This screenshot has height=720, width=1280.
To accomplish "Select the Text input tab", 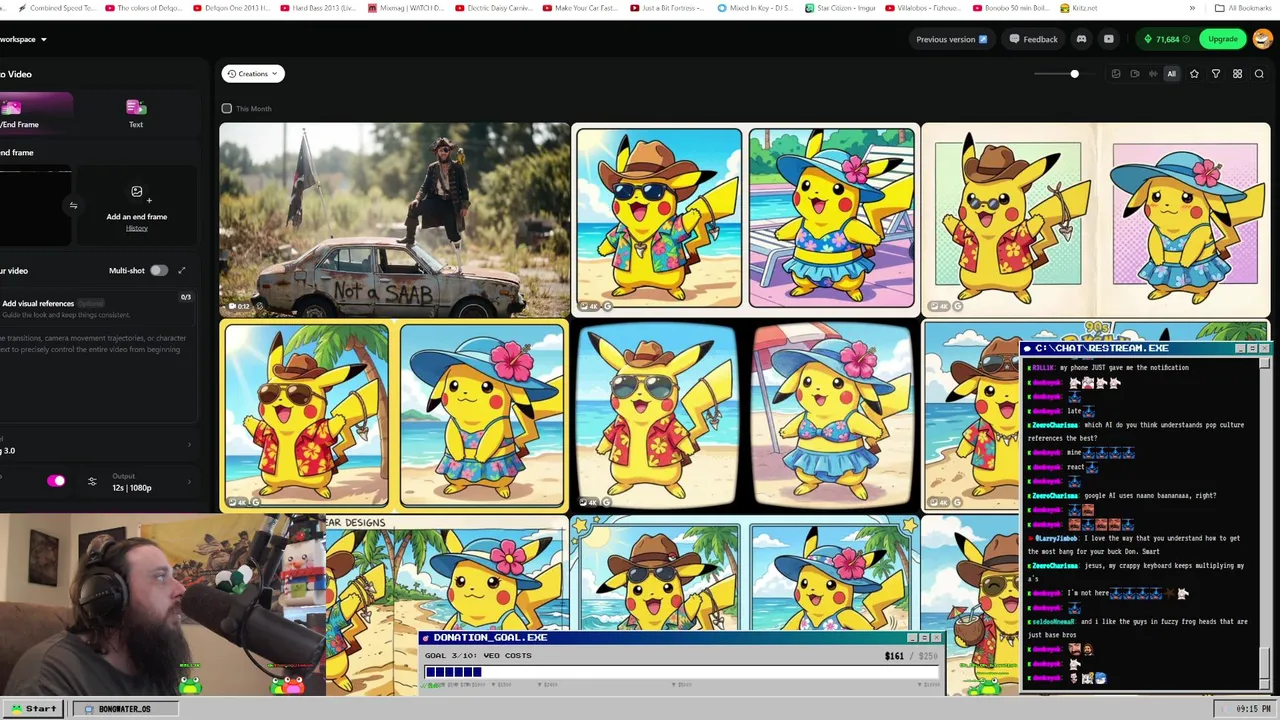I will 136,113.
